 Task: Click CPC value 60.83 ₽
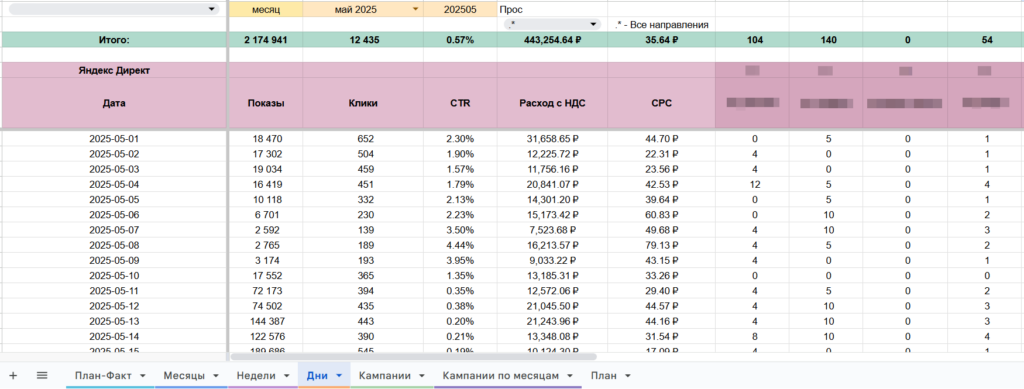pos(662,215)
